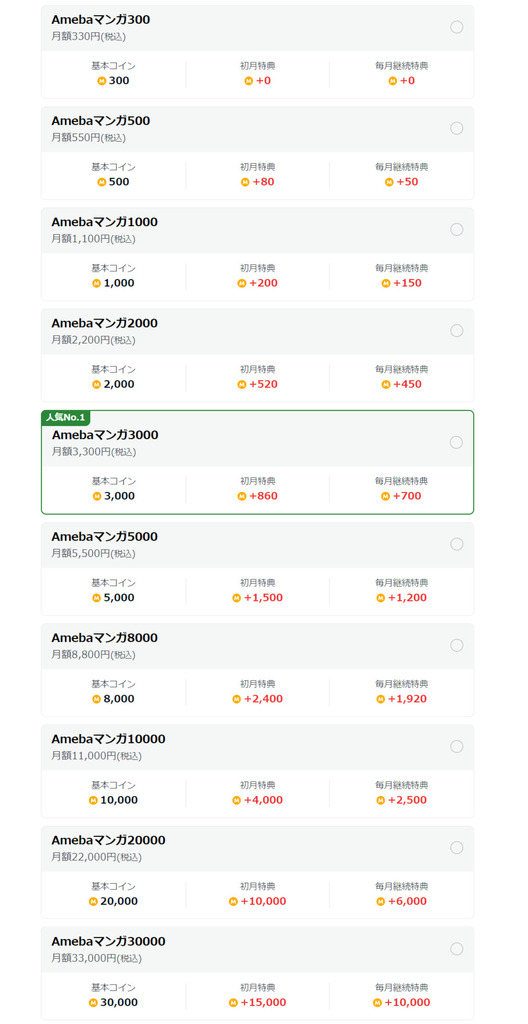
Task: Select the Amebaマンガ300 plan radio button
Action: [457, 27]
